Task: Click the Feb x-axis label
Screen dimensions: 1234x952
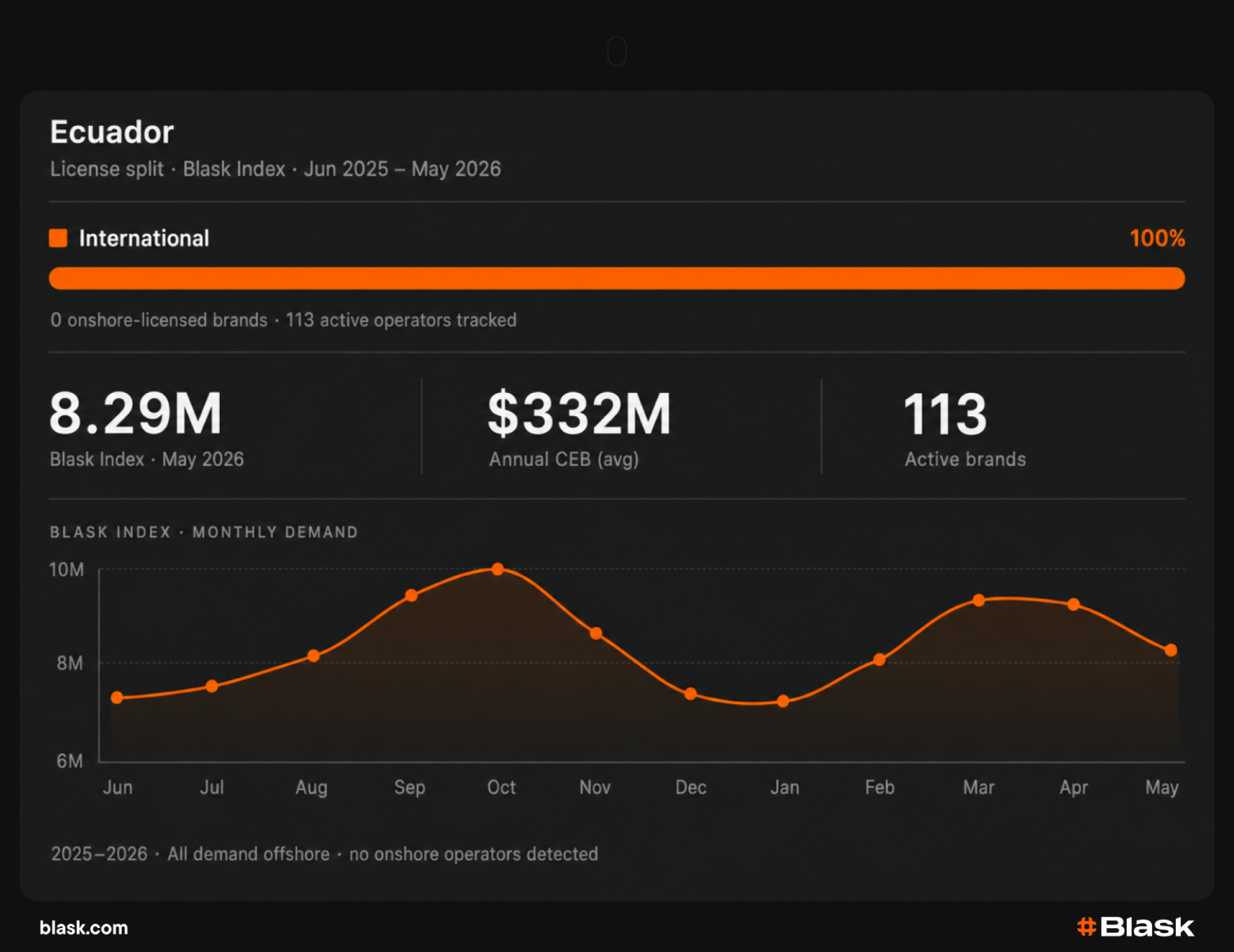Action: (x=880, y=788)
